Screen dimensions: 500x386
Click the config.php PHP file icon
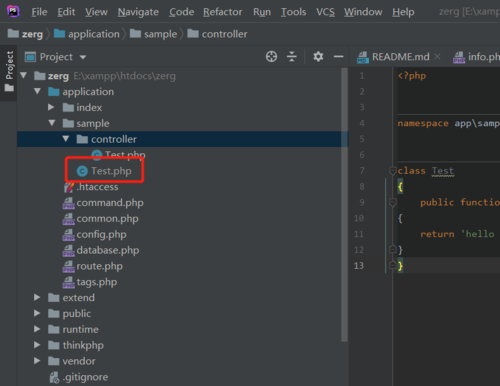coord(69,234)
